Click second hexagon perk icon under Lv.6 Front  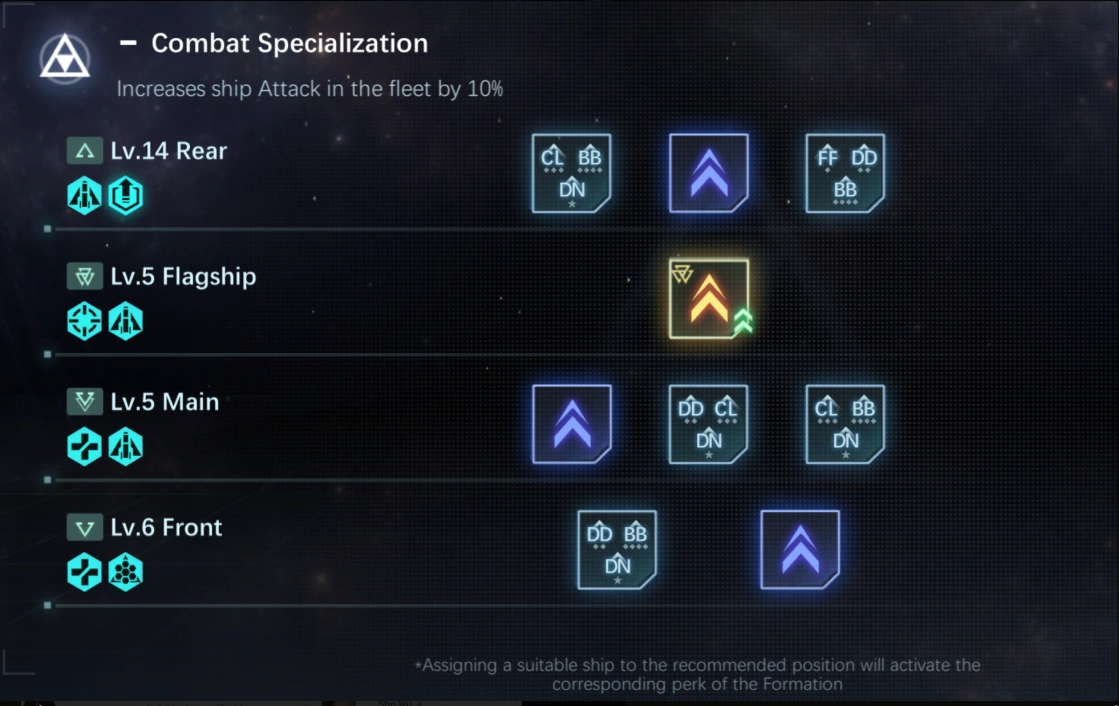tap(125, 572)
